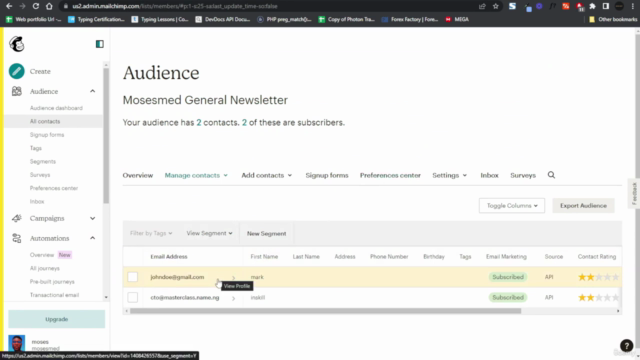Select Audience dashboard in the sidebar
640x360 pixels.
[56, 108]
